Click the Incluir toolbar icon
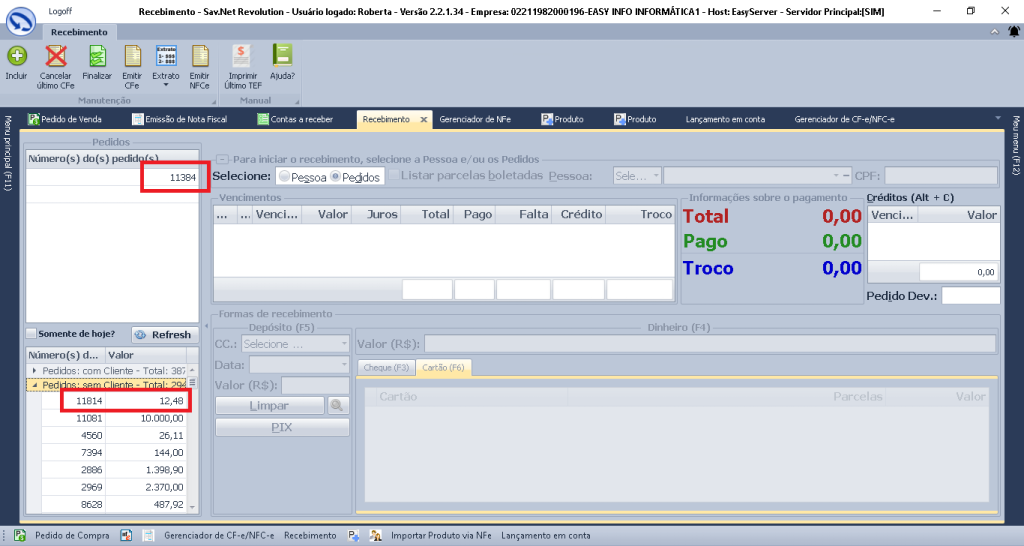Image resolution: width=1024 pixels, height=546 pixels. tap(16, 57)
